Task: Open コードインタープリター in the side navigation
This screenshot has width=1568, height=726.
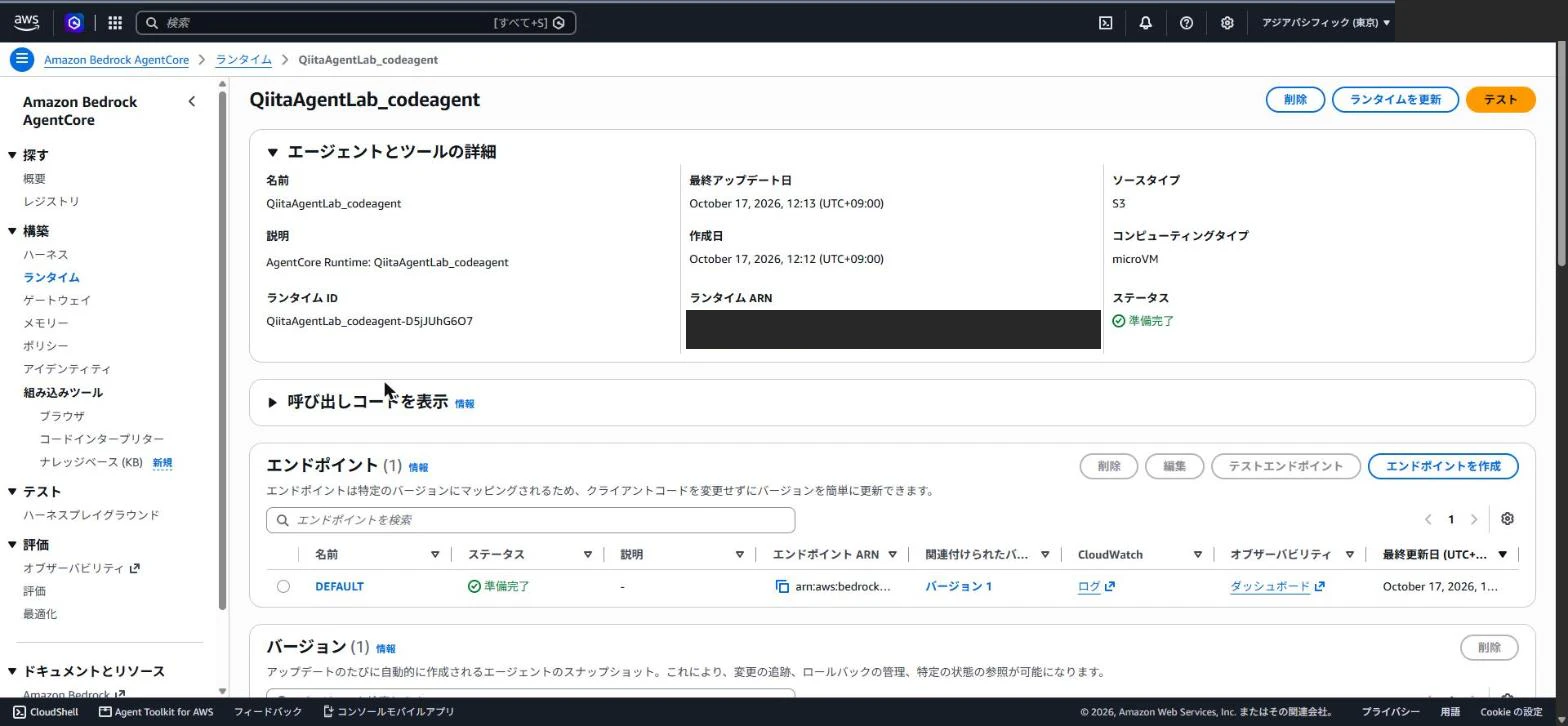Action: coord(102,439)
